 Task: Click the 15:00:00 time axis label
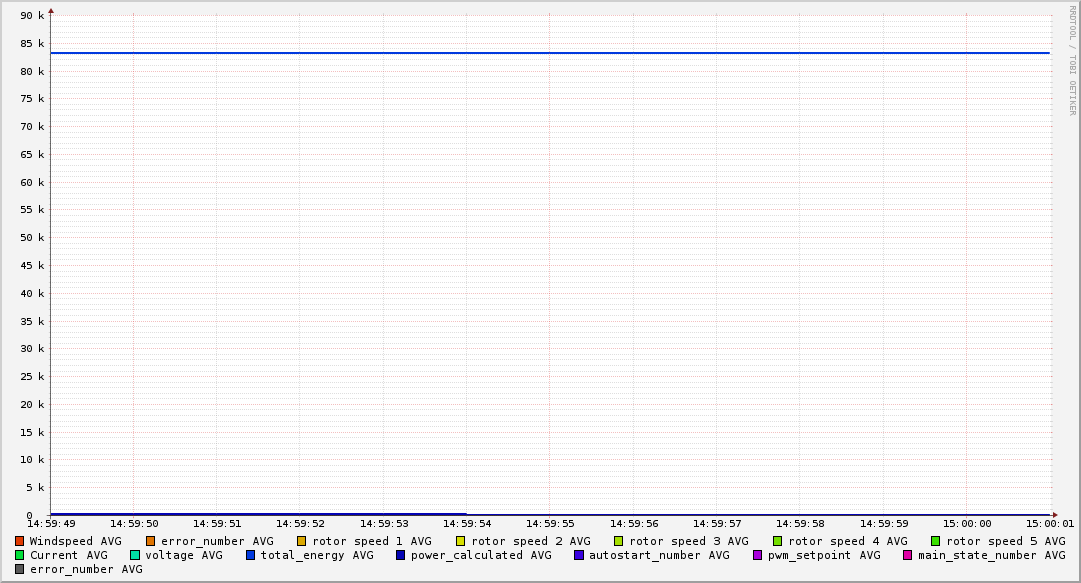(966, 523)
